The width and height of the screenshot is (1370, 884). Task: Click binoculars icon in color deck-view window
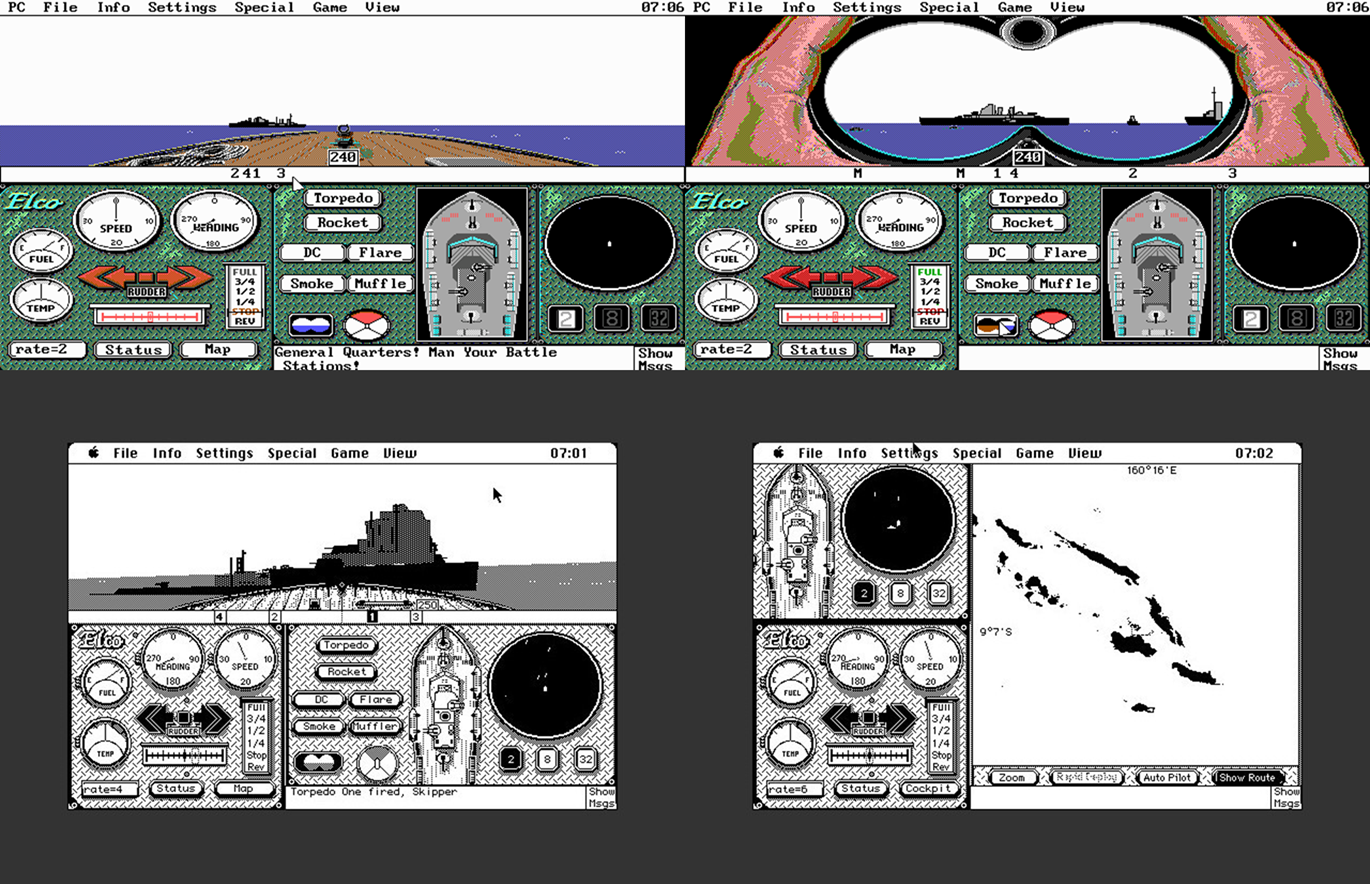pos(311,326)
